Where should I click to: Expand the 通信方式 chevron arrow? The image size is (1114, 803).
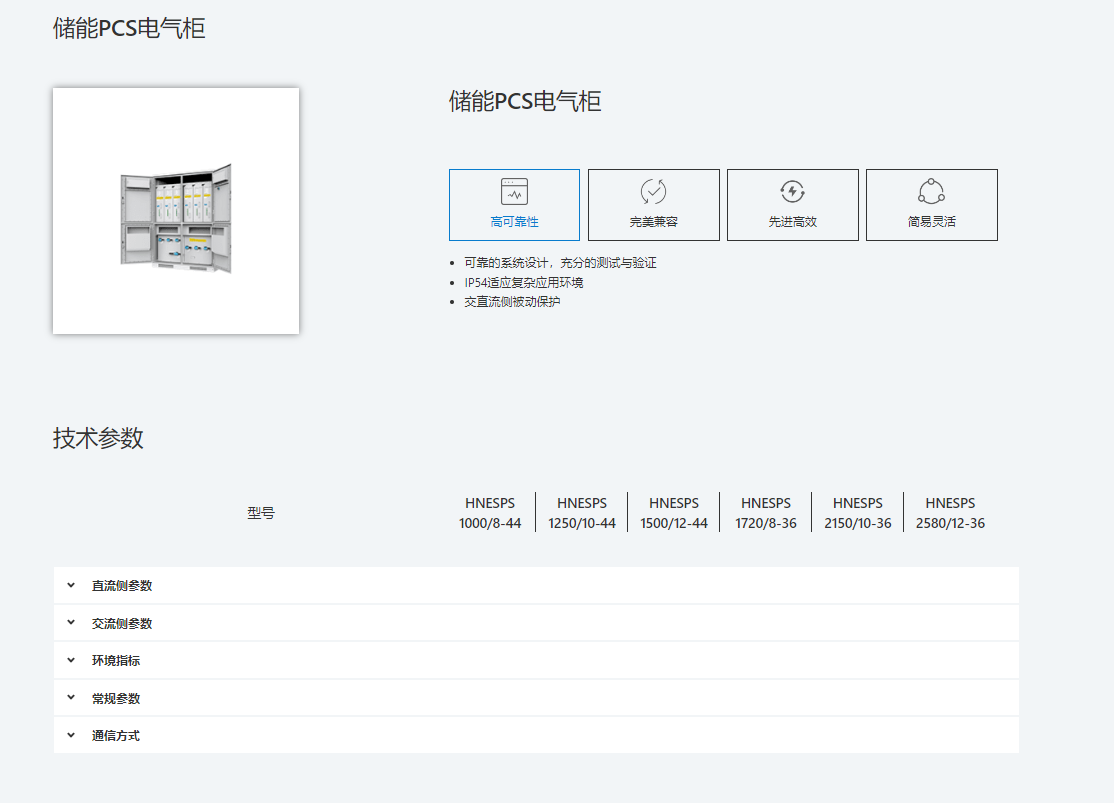click(x=71, y=735)
